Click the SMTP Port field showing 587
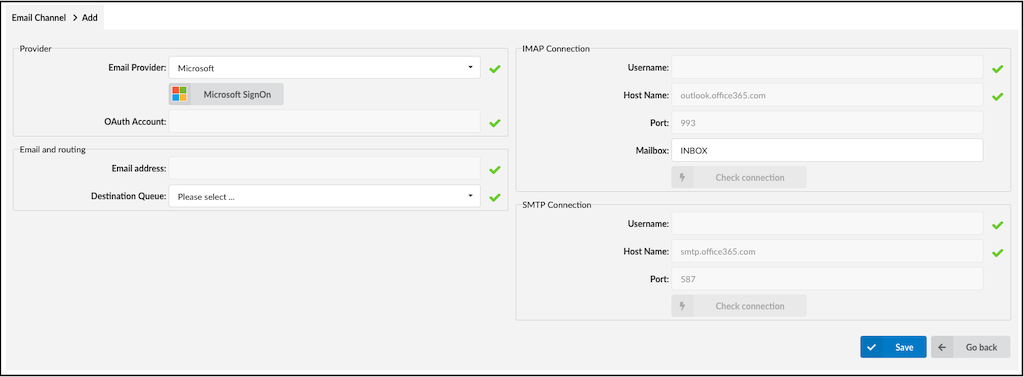1024x377 pixels. click(827, 278)
